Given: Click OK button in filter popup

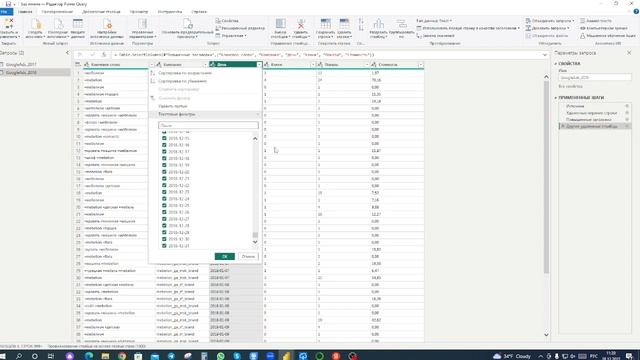Looking at the screenshot, I should (224, 256).
